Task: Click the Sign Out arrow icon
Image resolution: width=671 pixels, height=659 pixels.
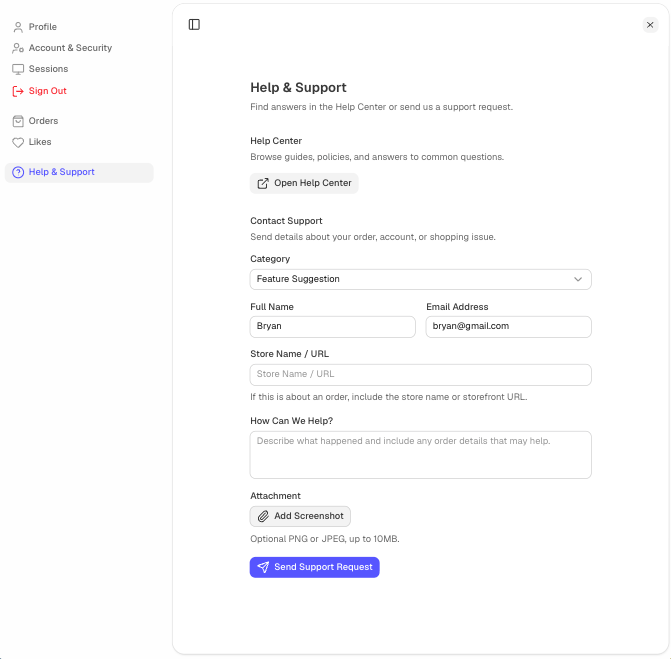Action: 18,91
